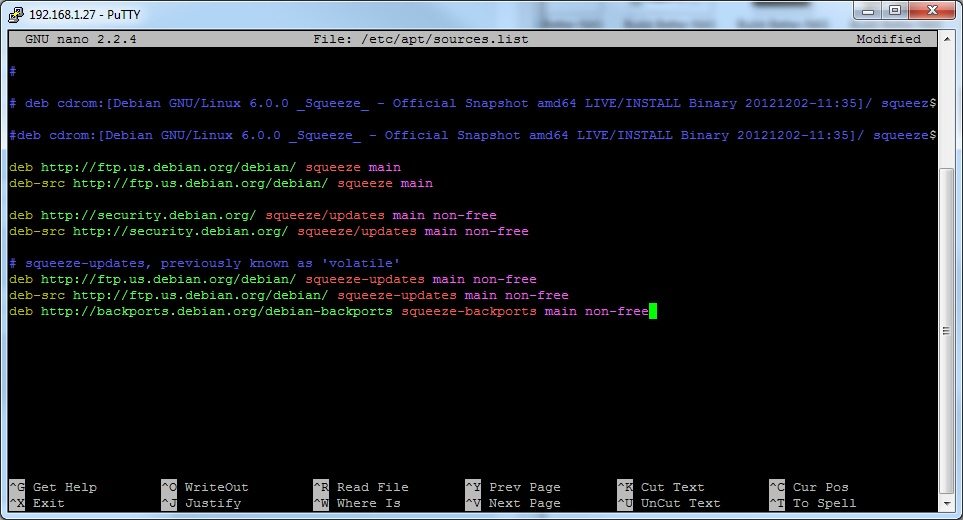
Task: Click the ^G Get Help shortcut
Action: click(x=53, y=487)
